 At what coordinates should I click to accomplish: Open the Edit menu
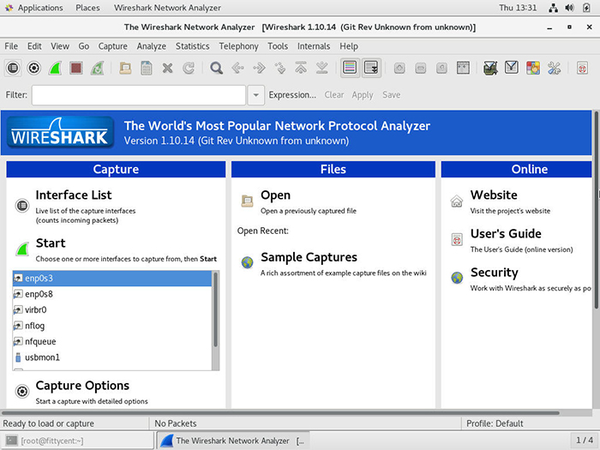point(34,46)
